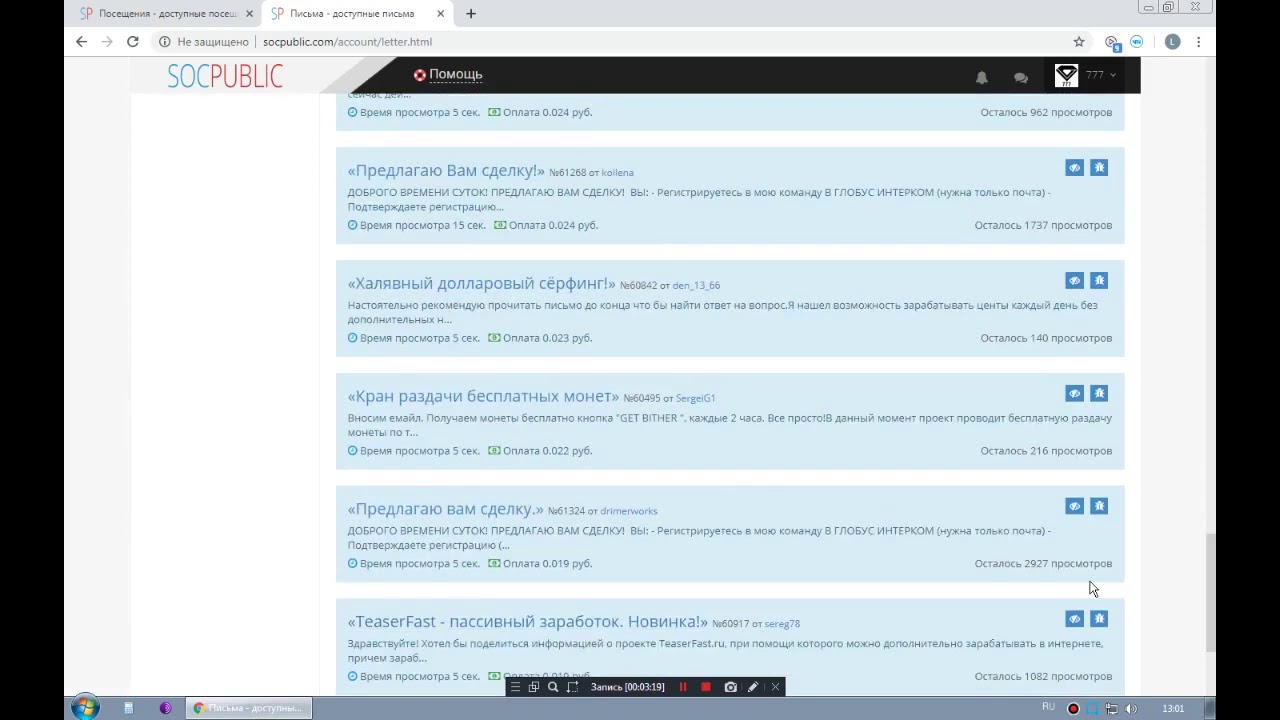The image size is (1280, 720).
Task: View site info for the Не защищено warning
Action: point(204,42)
